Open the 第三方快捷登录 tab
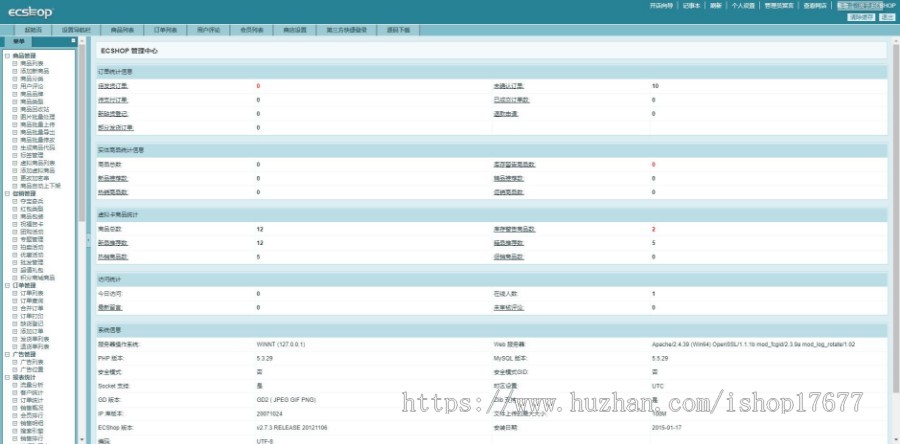Image resolution: width=900 pixels, height=444 pixels. 346,30
